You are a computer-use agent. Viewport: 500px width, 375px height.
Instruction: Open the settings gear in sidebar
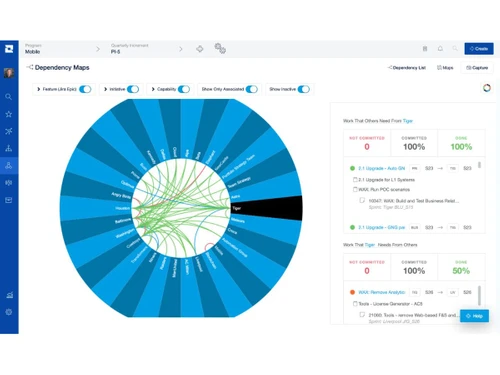(x=9, y=312)
